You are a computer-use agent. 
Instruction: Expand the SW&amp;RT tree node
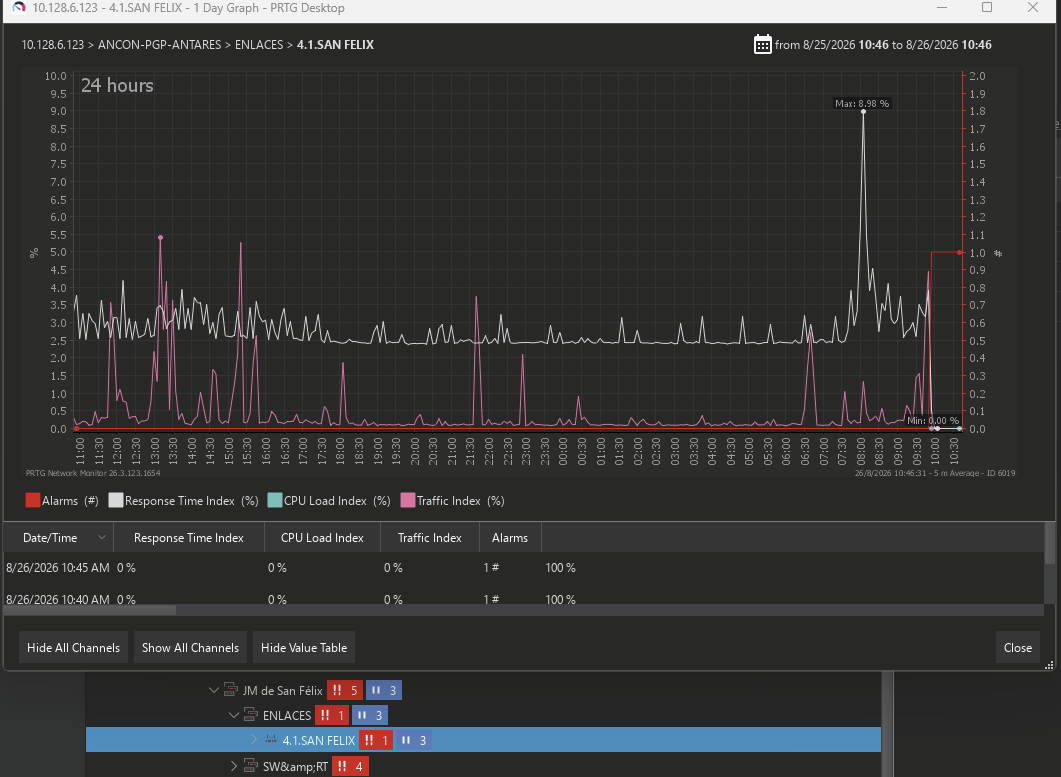point(233,766)
